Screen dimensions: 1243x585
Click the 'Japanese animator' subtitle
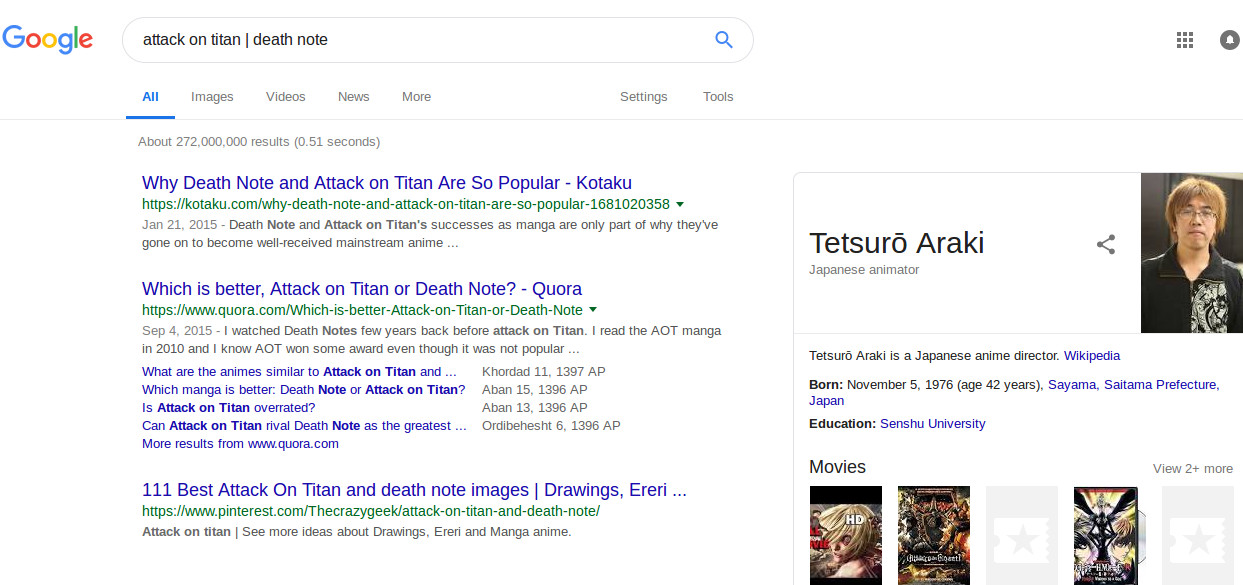[864, 270]
